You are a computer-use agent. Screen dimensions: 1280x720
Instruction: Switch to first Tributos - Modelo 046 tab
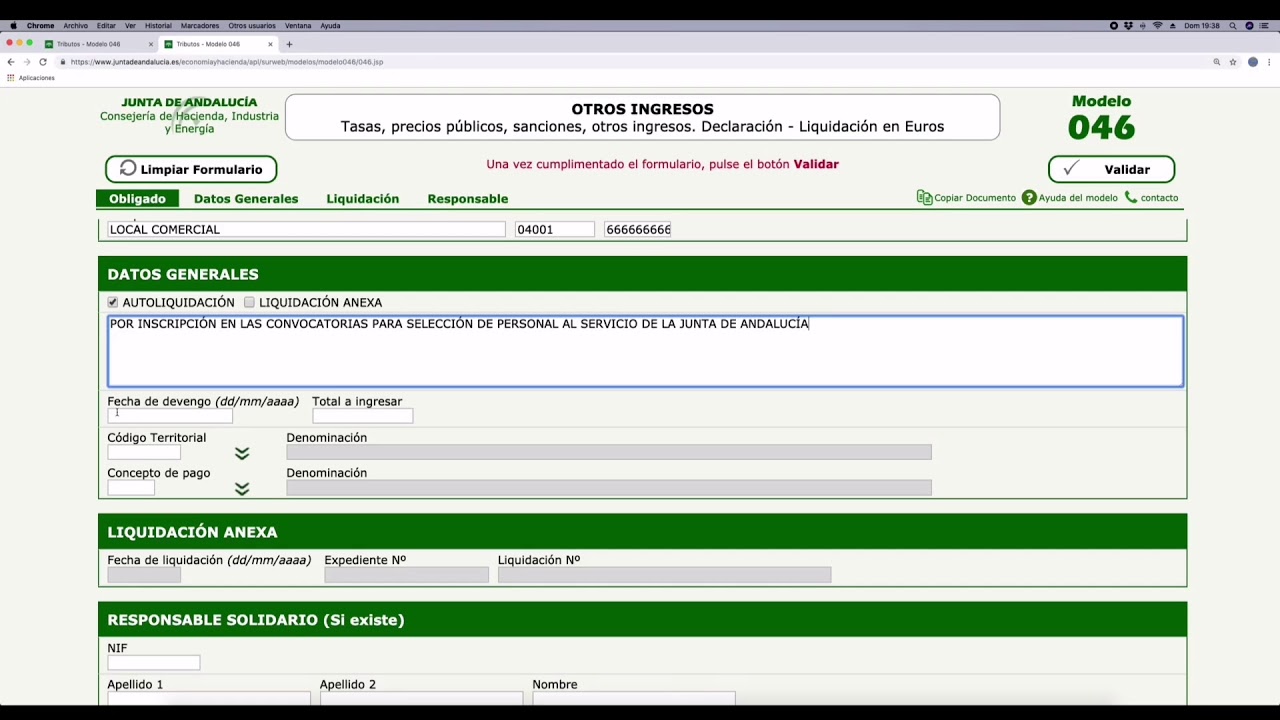click(x=98, y=44)
